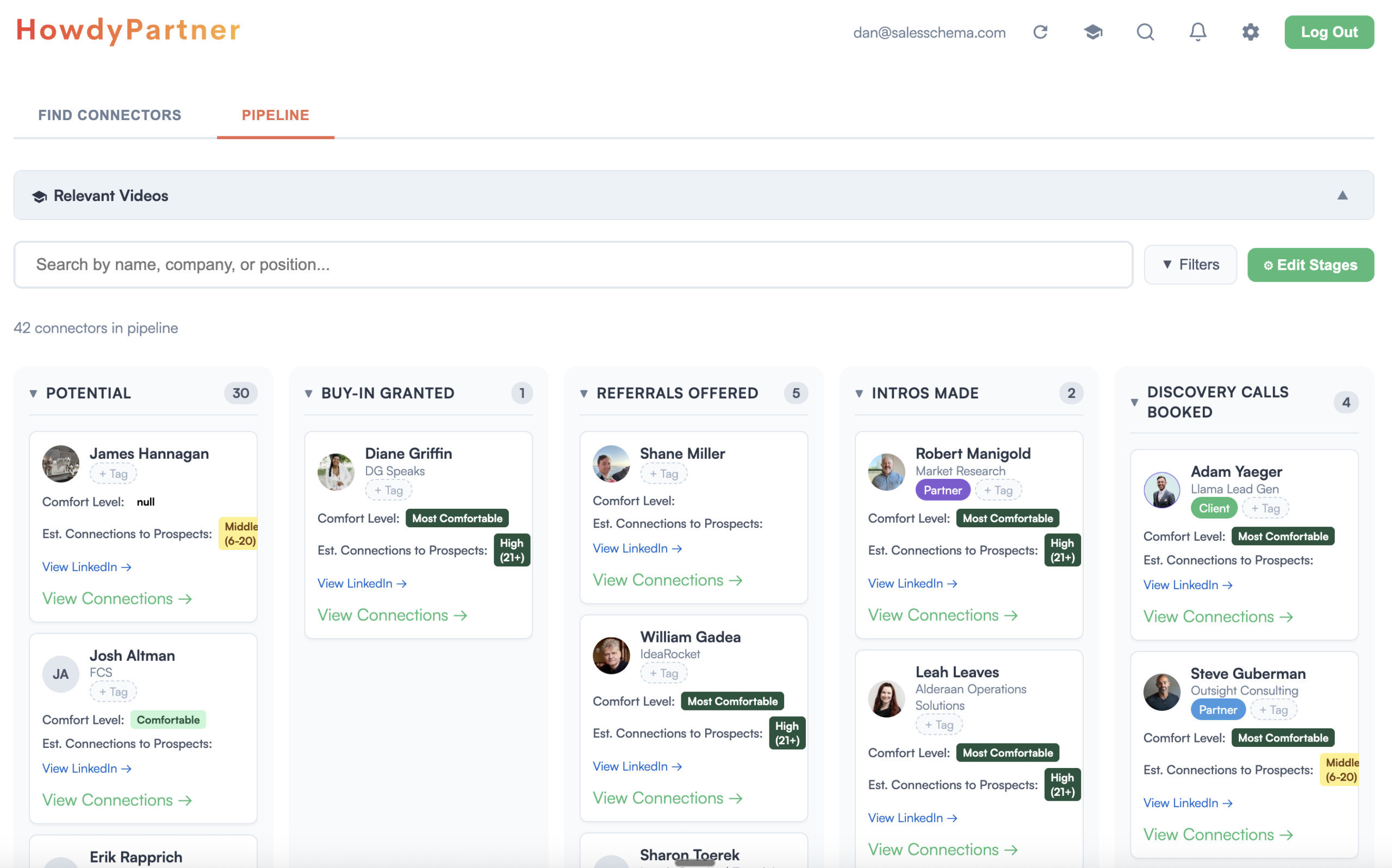This screenshot has height=868, width=1392.
Task: Switch to the FIND CONNECTORS tab
Action: [109, 115]
